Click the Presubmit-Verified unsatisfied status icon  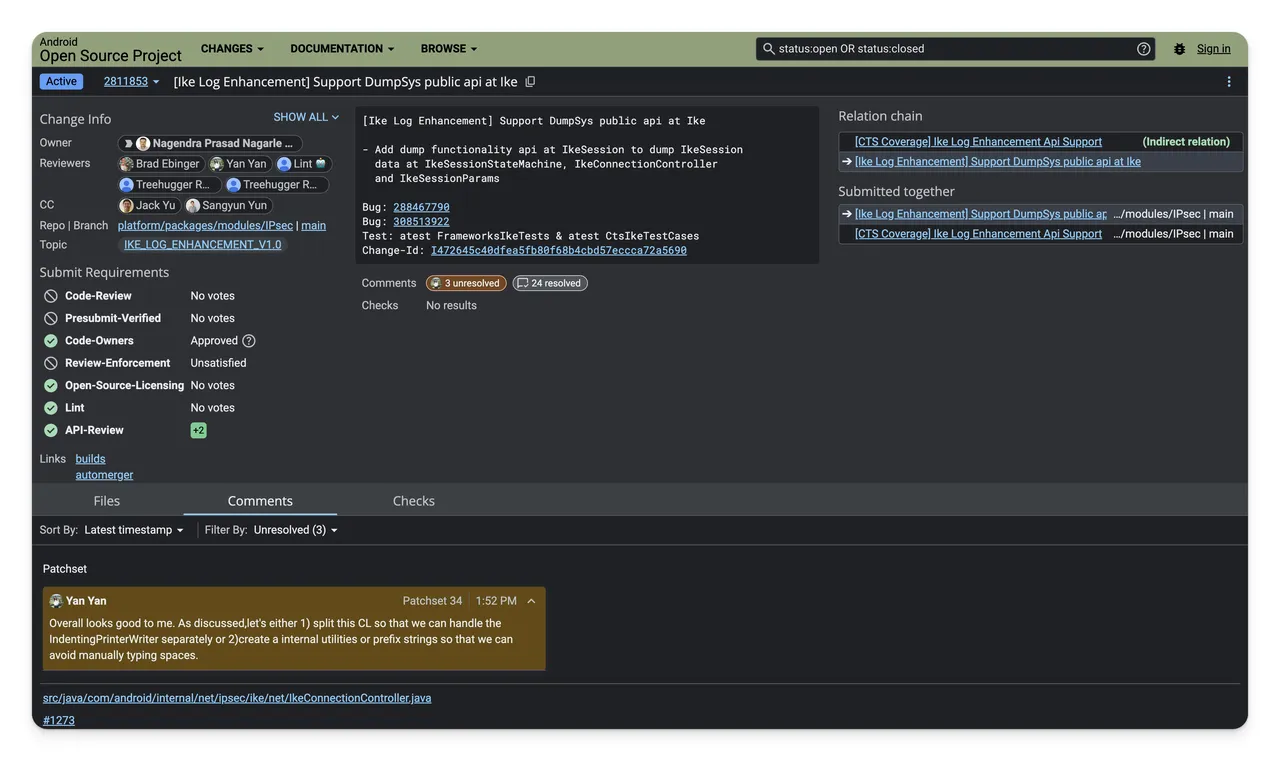point(51,318)
